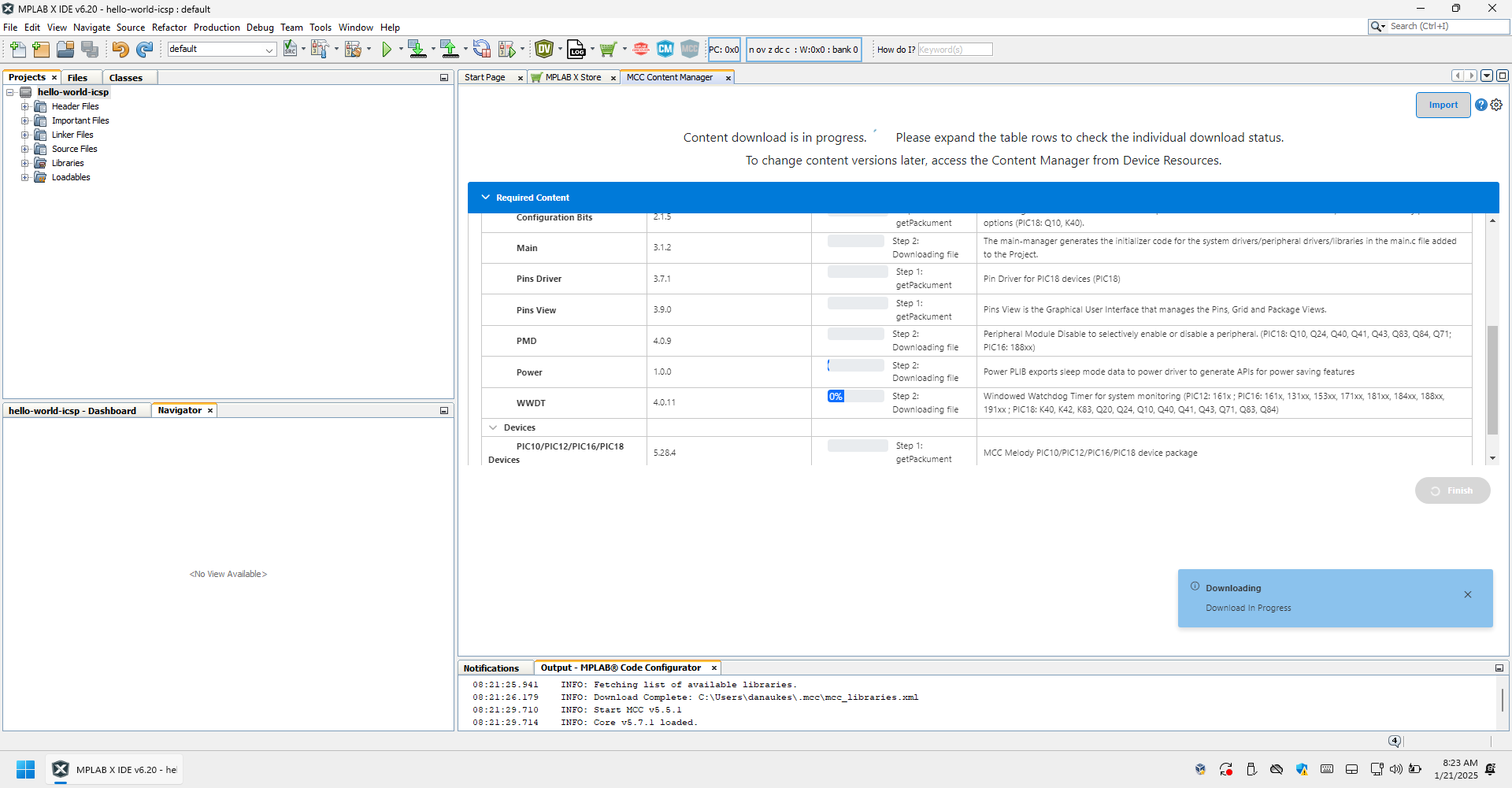1512x788 pixels.
Task: Click the Hold in Reset icon
Action: click(x=482, y=50)
